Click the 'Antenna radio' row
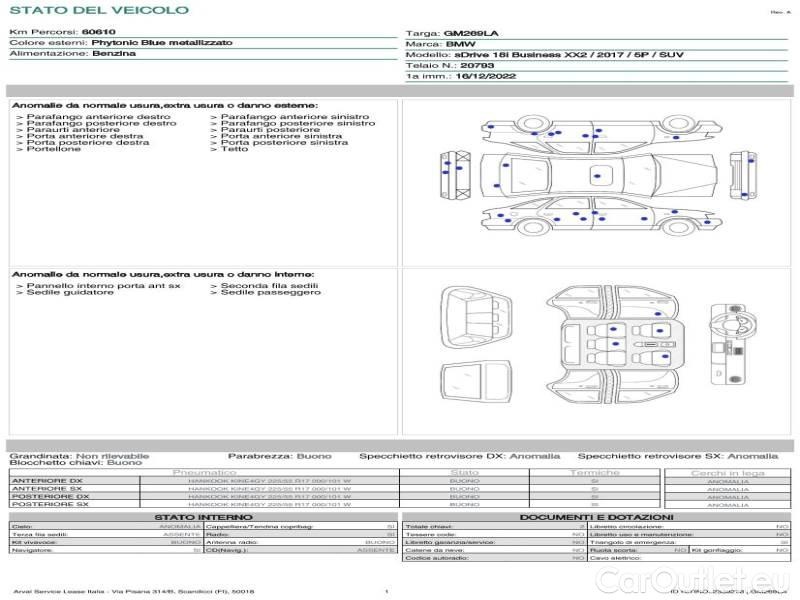Viewport: 800px width, 600px height. (x=301, y=542)
